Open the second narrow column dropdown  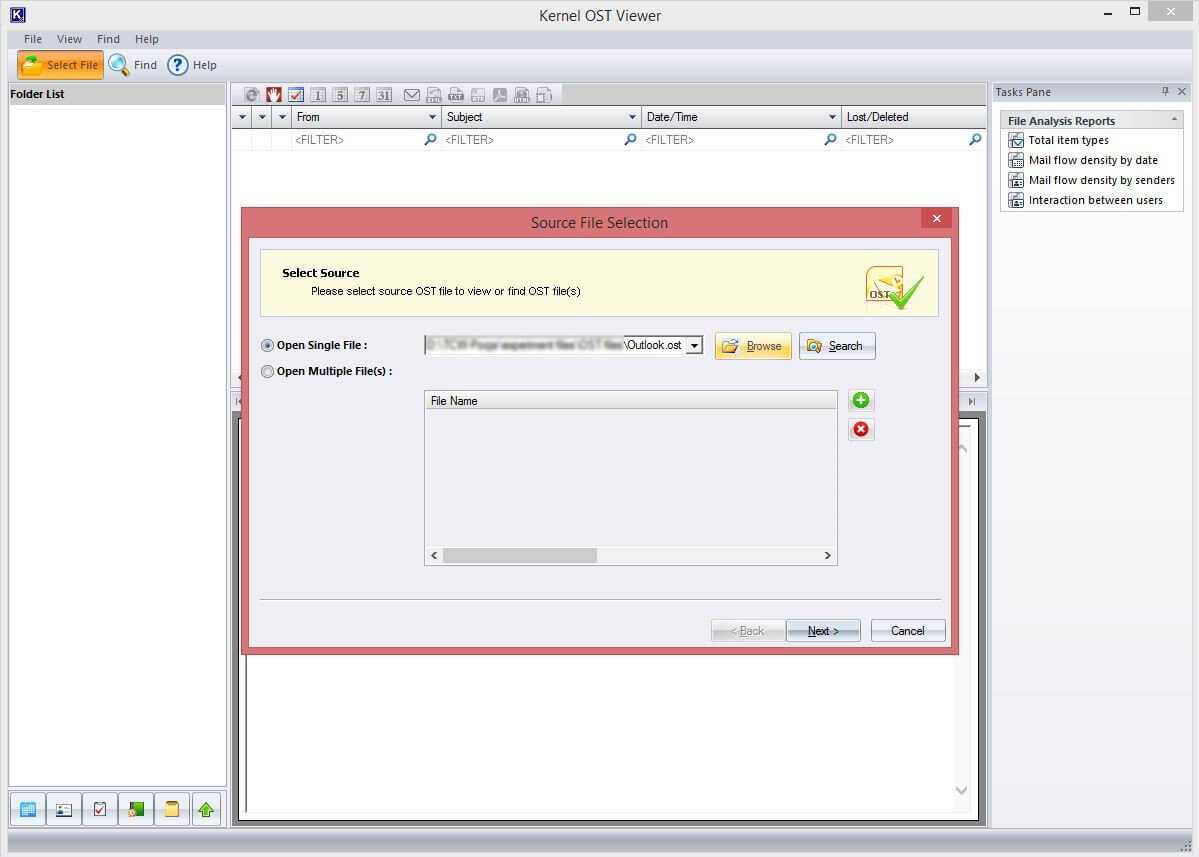[x=262, y=117]
